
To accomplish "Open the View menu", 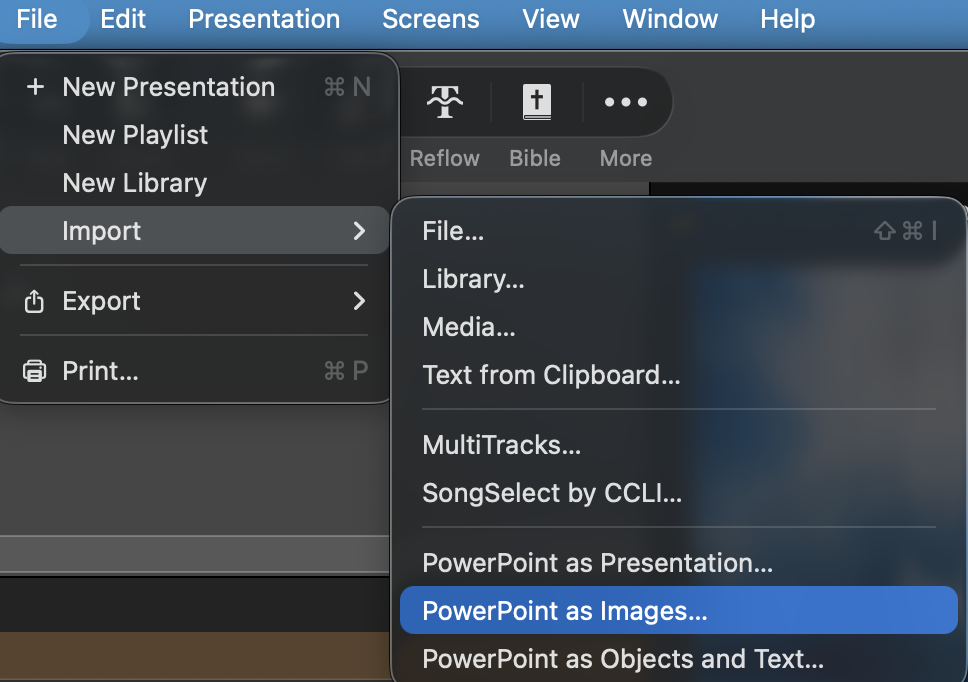I will (x=551, y=19).
